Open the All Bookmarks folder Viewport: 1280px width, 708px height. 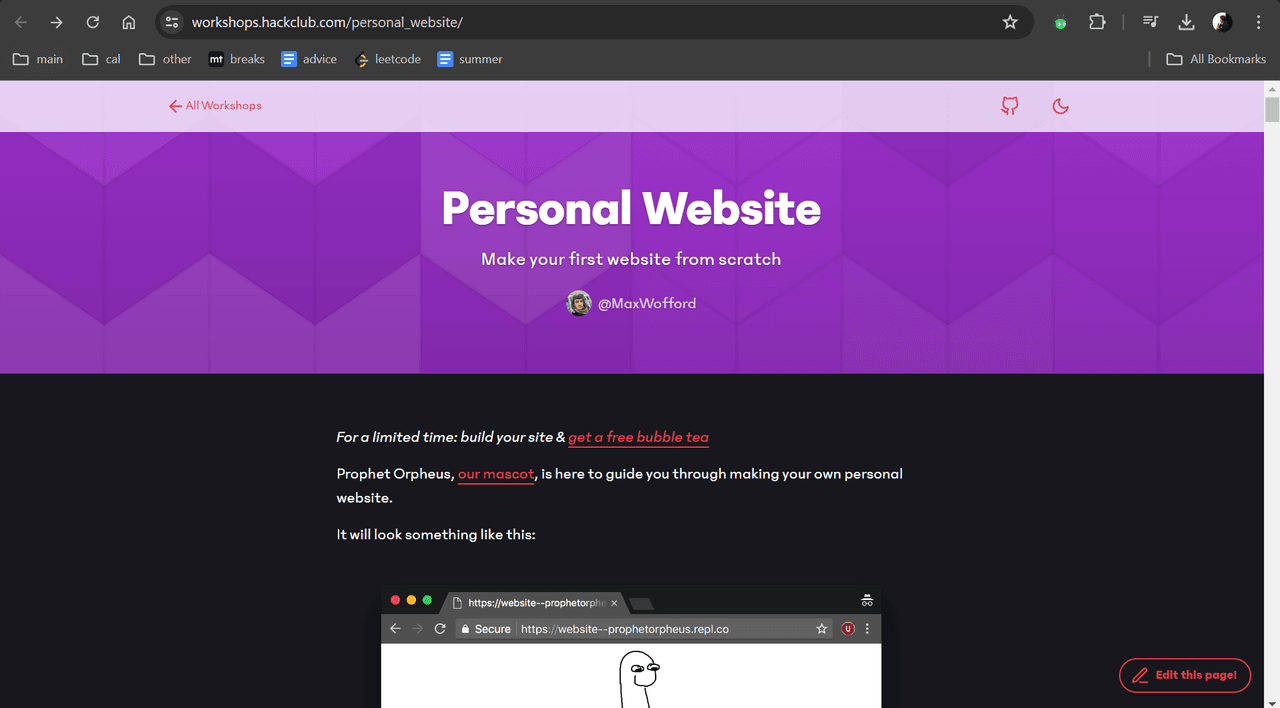(x=1216, y=59)
